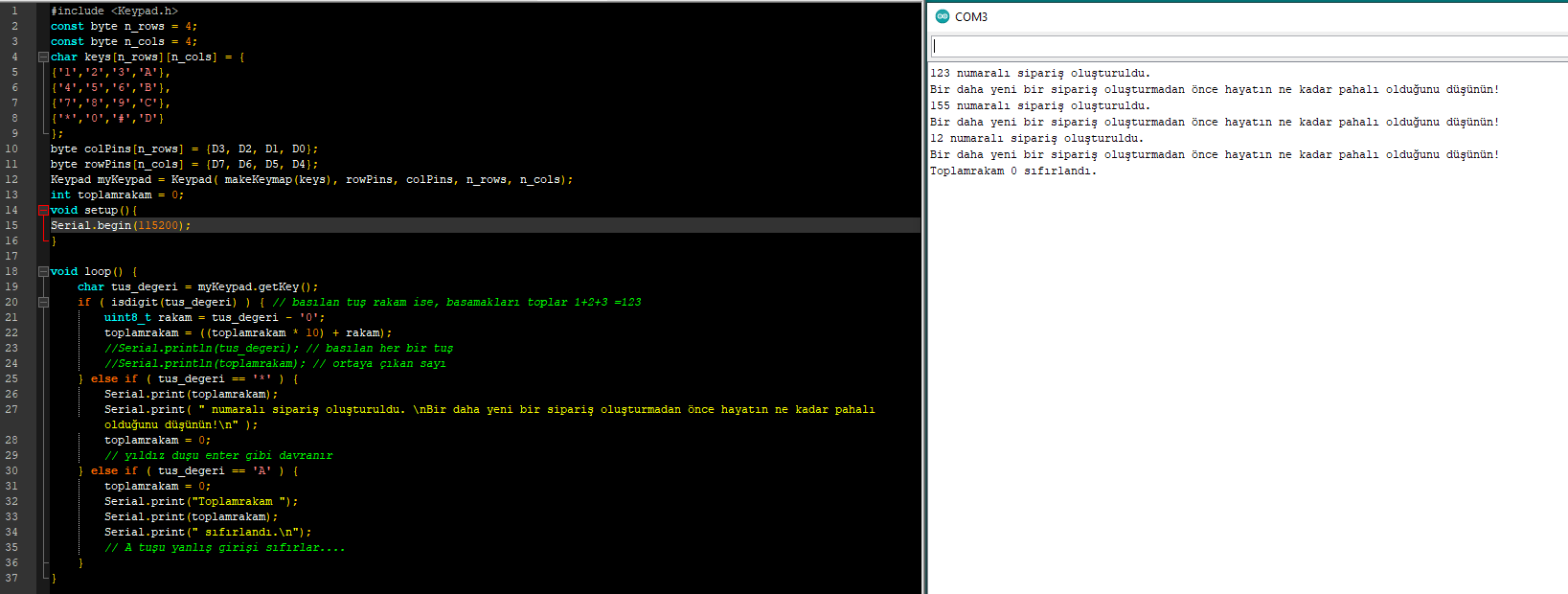The width and height of the screenshot is (1568, 594).
Task: Click the Keypad myKeypad constructor line
Action: (x=311, y=180)
